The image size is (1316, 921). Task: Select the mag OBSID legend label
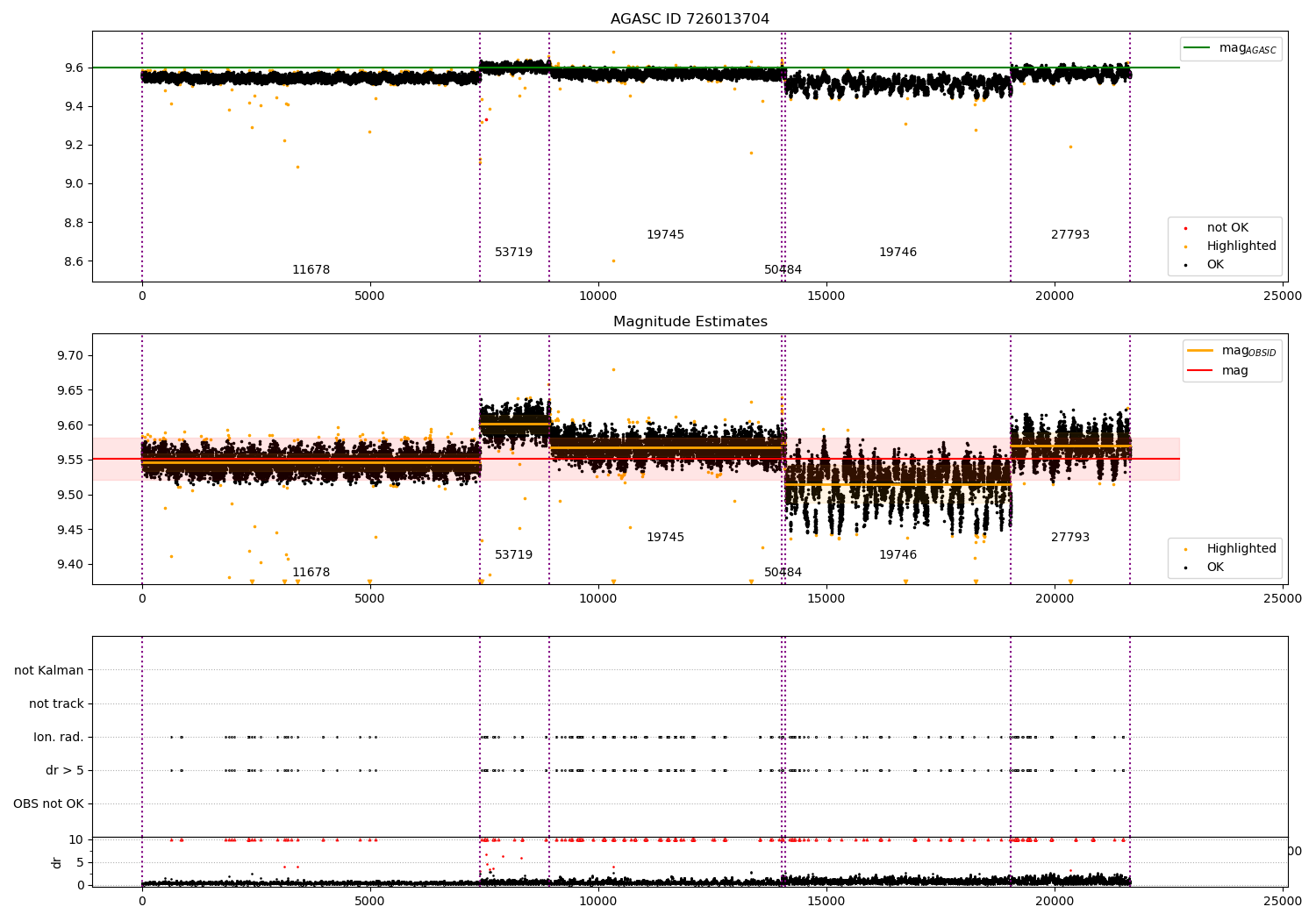[x=1249, y=351]
